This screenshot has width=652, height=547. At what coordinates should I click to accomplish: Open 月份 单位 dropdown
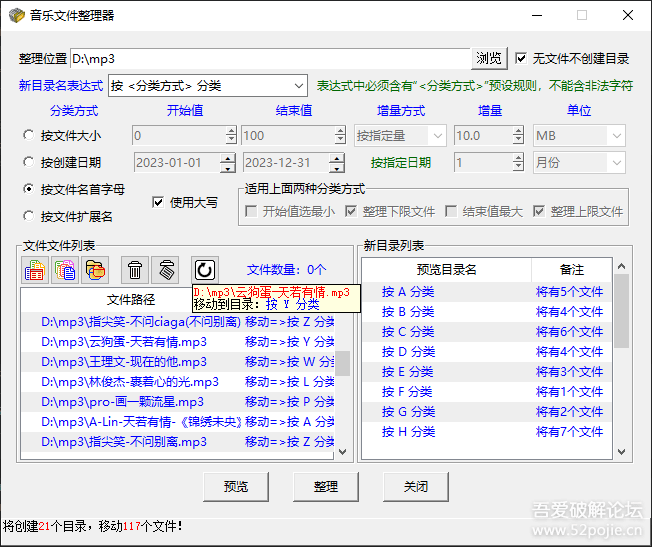617,163
